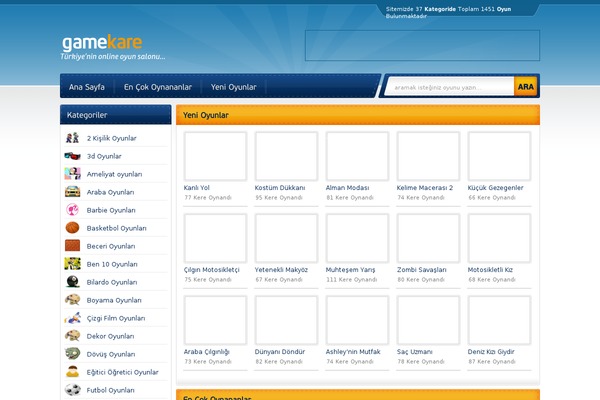
Task: Click the Yeni Oyunlar section header
Action: coord(358,115)
